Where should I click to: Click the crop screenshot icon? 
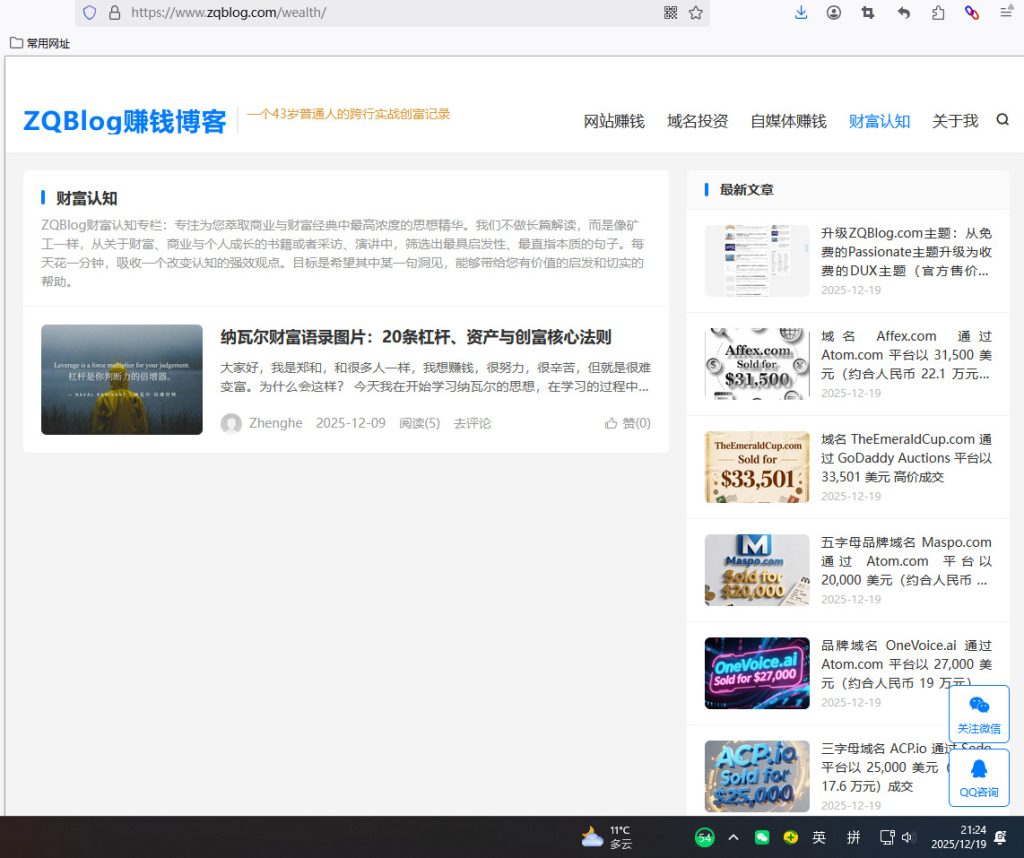click(868, 12)
